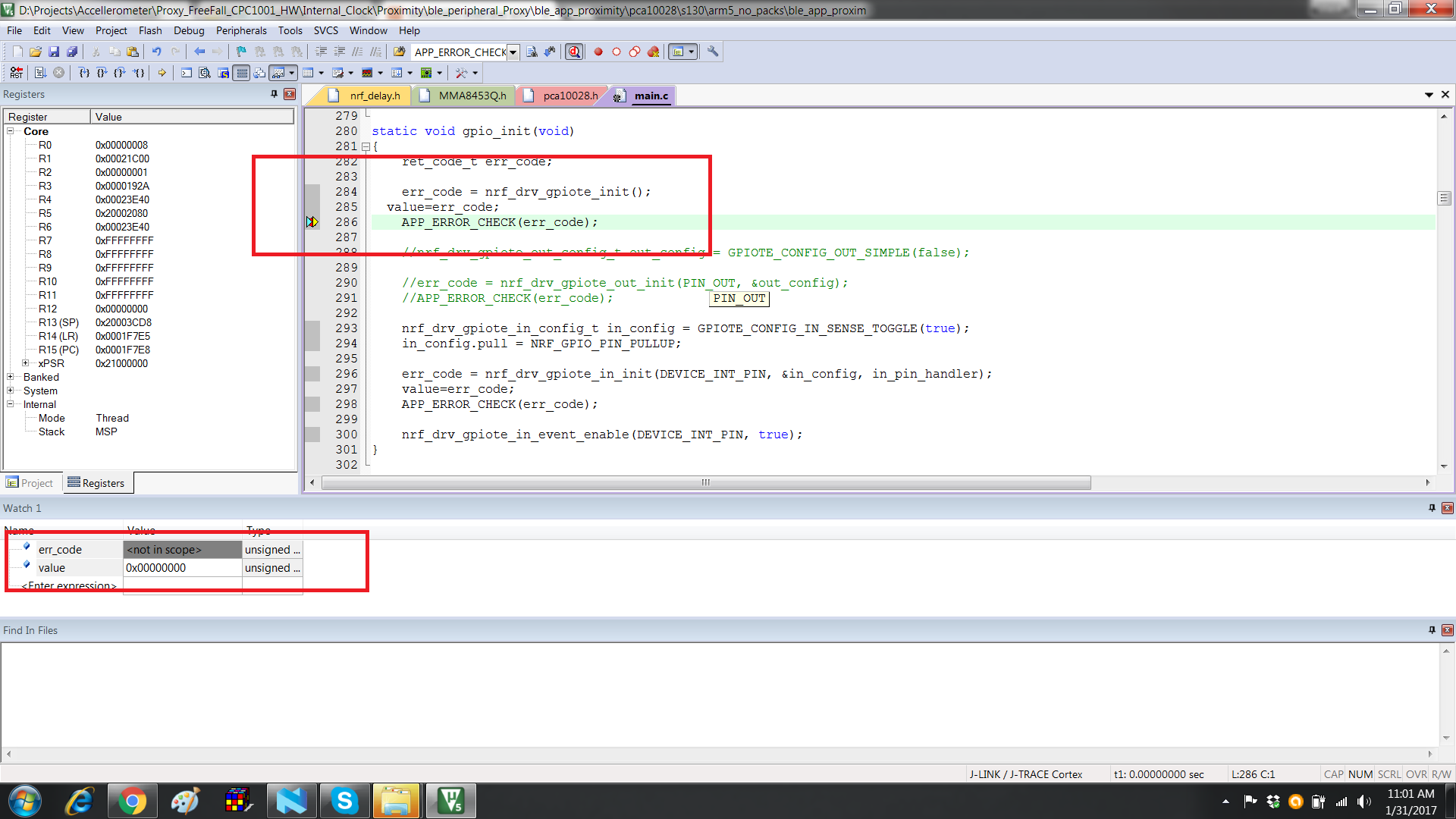Disable all breakpoints
Image resolution: width=1456 pixels, height=819 pixels.
635,52
